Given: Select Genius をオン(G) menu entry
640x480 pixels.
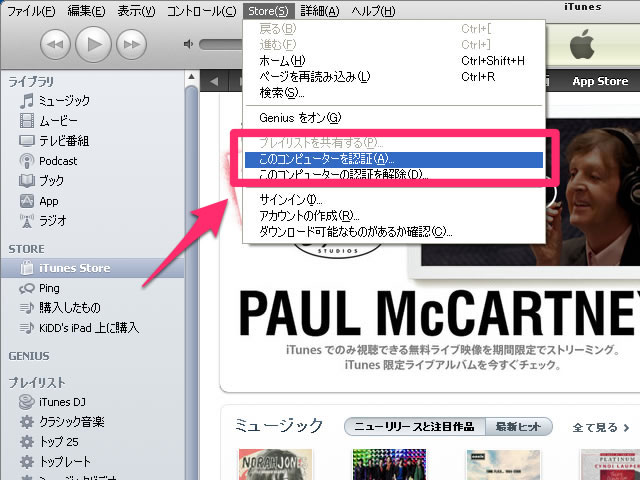Looking at the screenshot, I should click(394, 118).
